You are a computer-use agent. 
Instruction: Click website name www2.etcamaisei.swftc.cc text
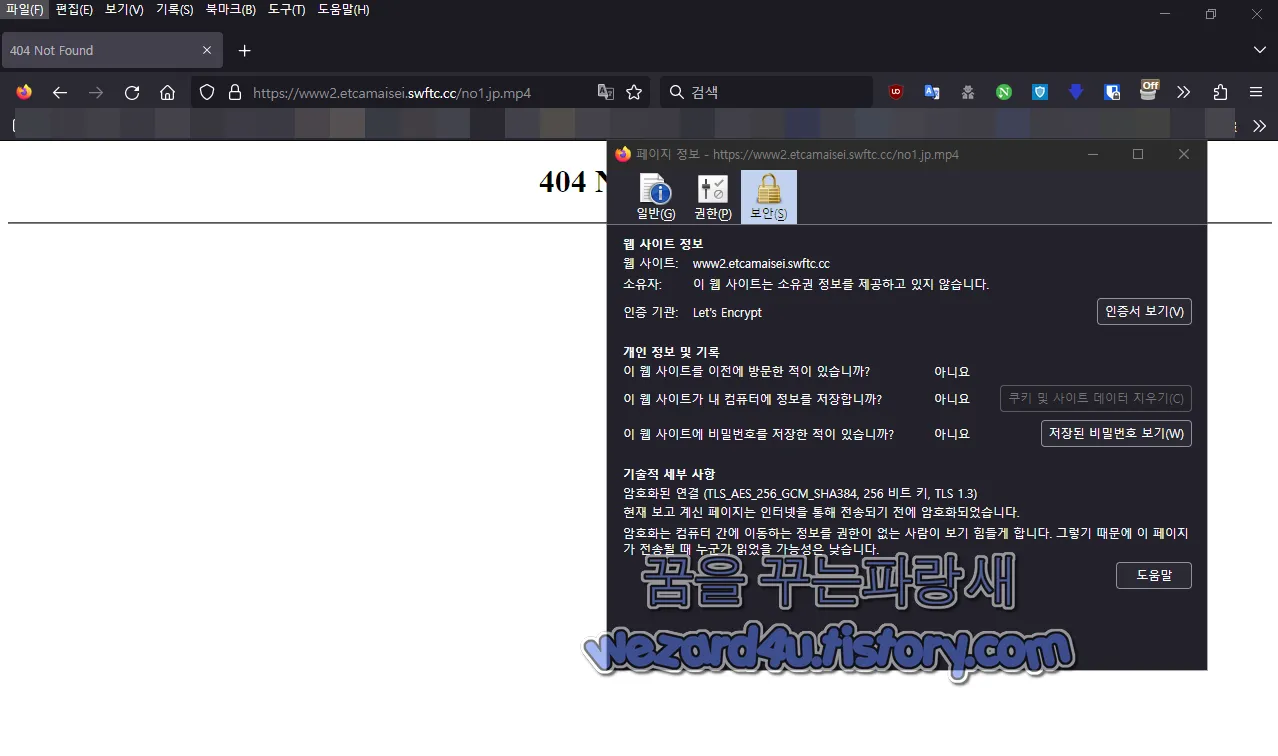[761, 264]
